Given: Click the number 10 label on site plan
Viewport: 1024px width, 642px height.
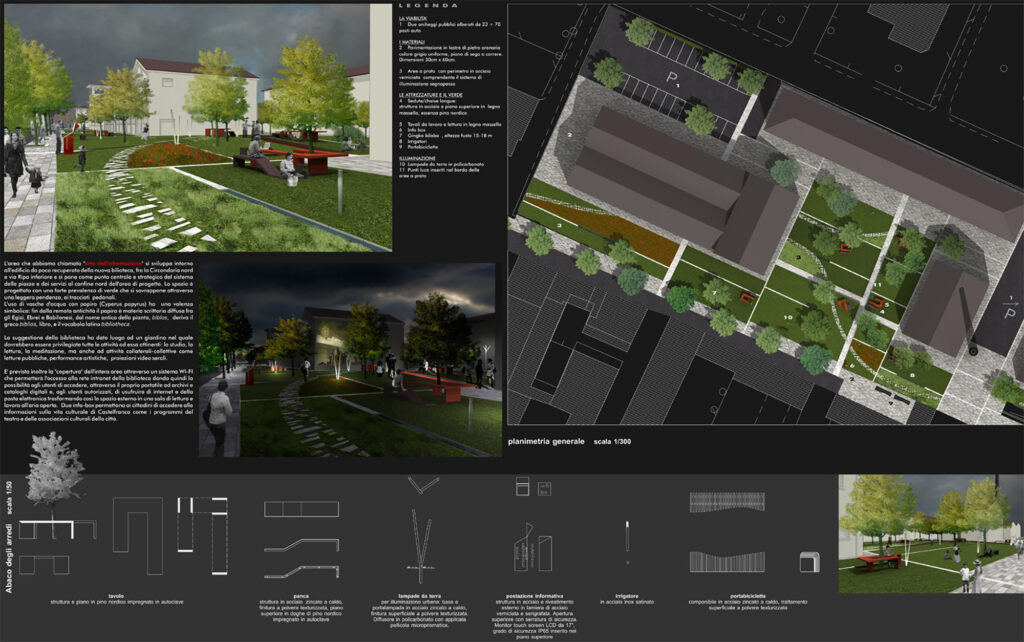Looking at the screenshot, I should (788, 317).
